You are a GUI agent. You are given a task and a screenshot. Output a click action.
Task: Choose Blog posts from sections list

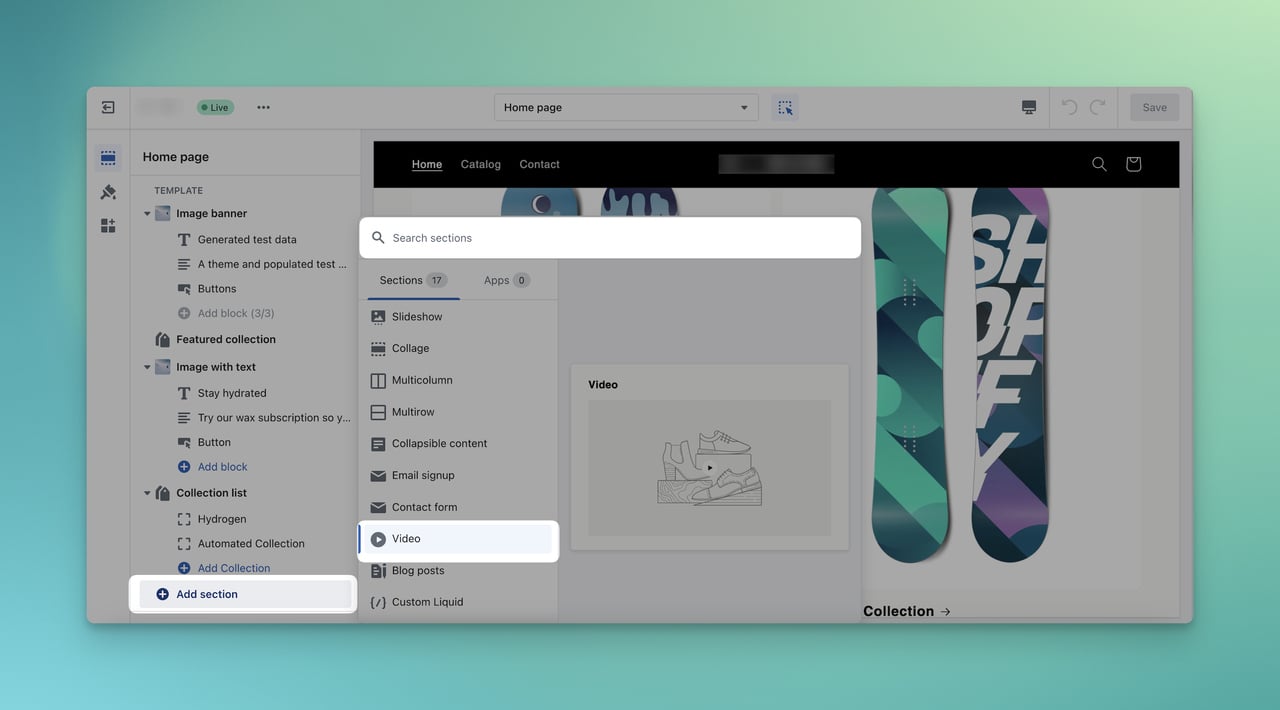[x=418, y=570]
